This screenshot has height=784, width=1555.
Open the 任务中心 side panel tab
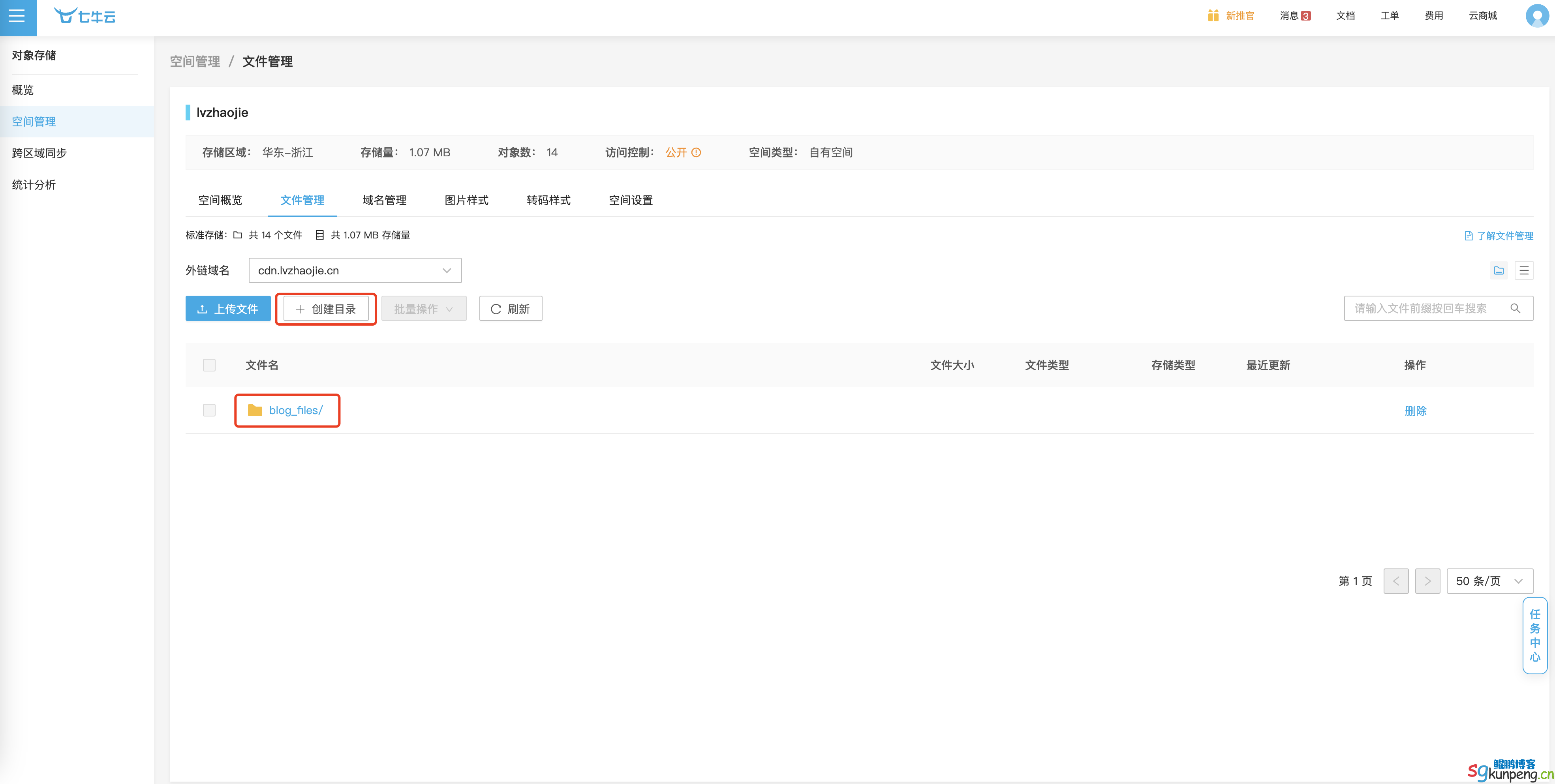[x=1534, y=636]
